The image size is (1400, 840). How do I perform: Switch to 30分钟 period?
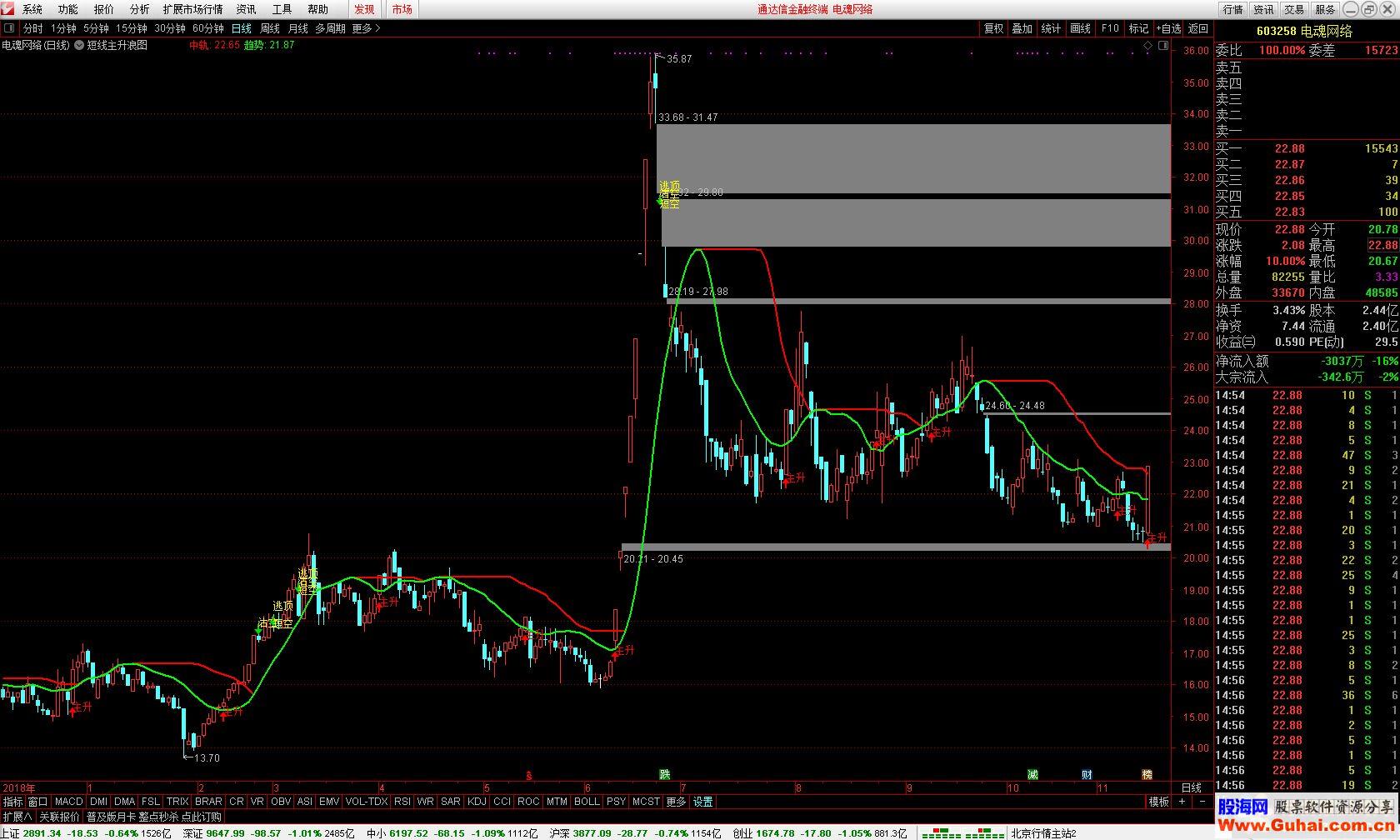tap(170, 28)
